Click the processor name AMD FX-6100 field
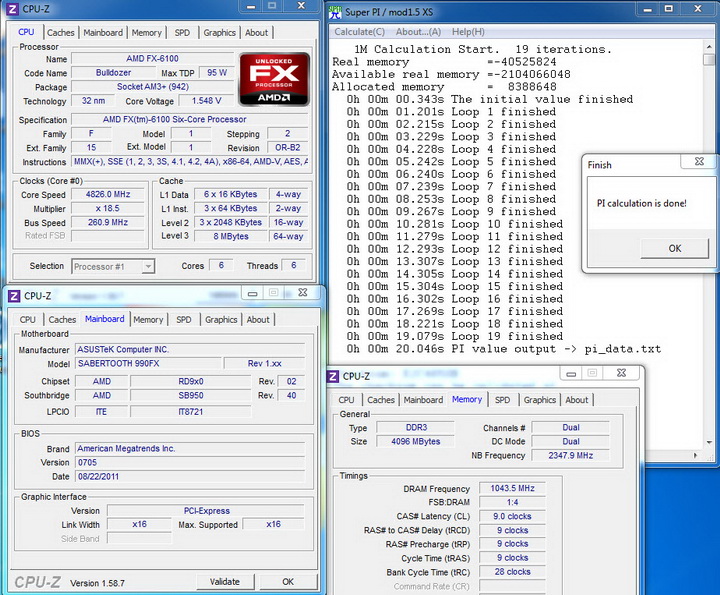 click(152, 59)
